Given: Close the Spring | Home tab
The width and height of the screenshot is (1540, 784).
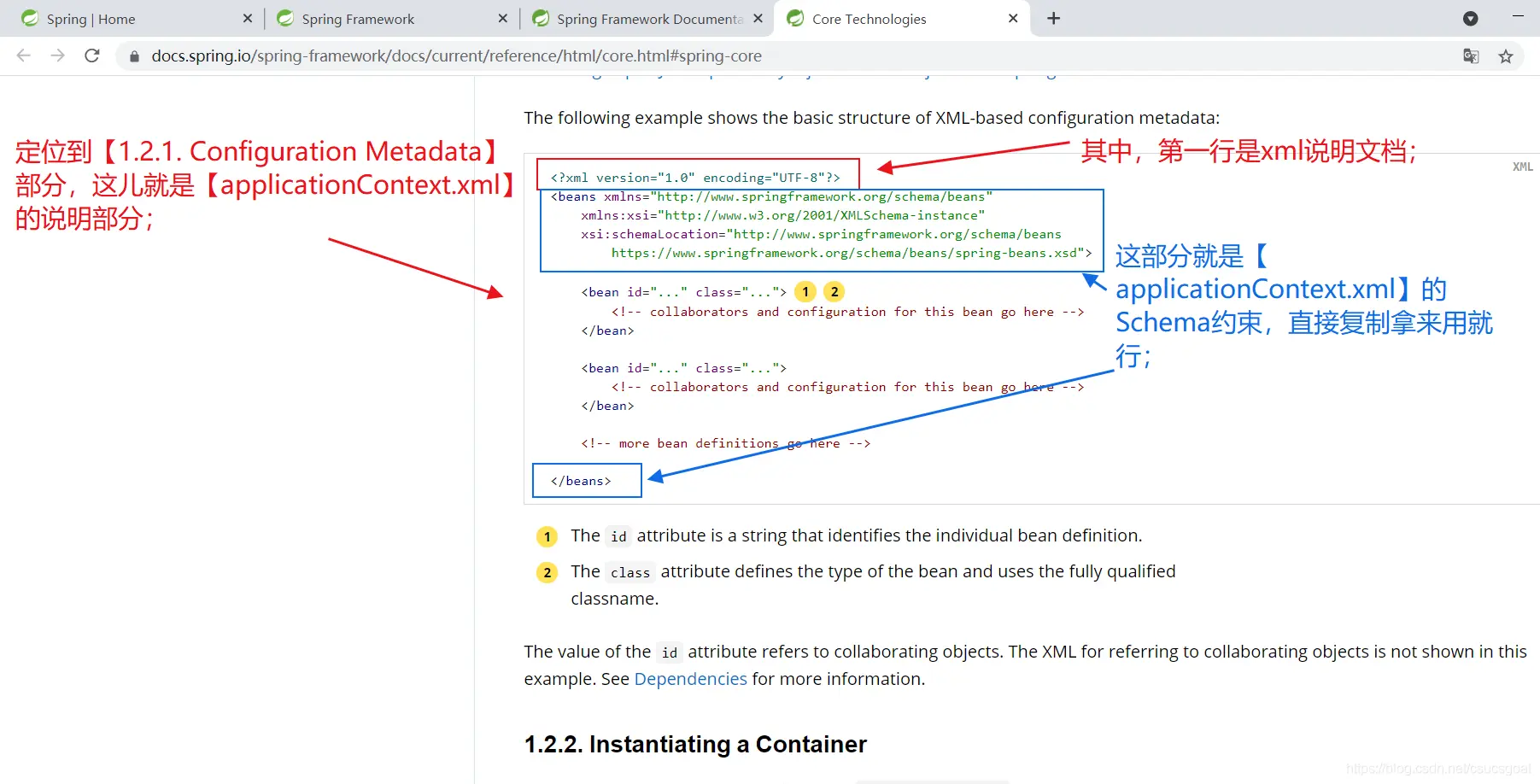Looking at the screenshot, I should pos(248,19).
